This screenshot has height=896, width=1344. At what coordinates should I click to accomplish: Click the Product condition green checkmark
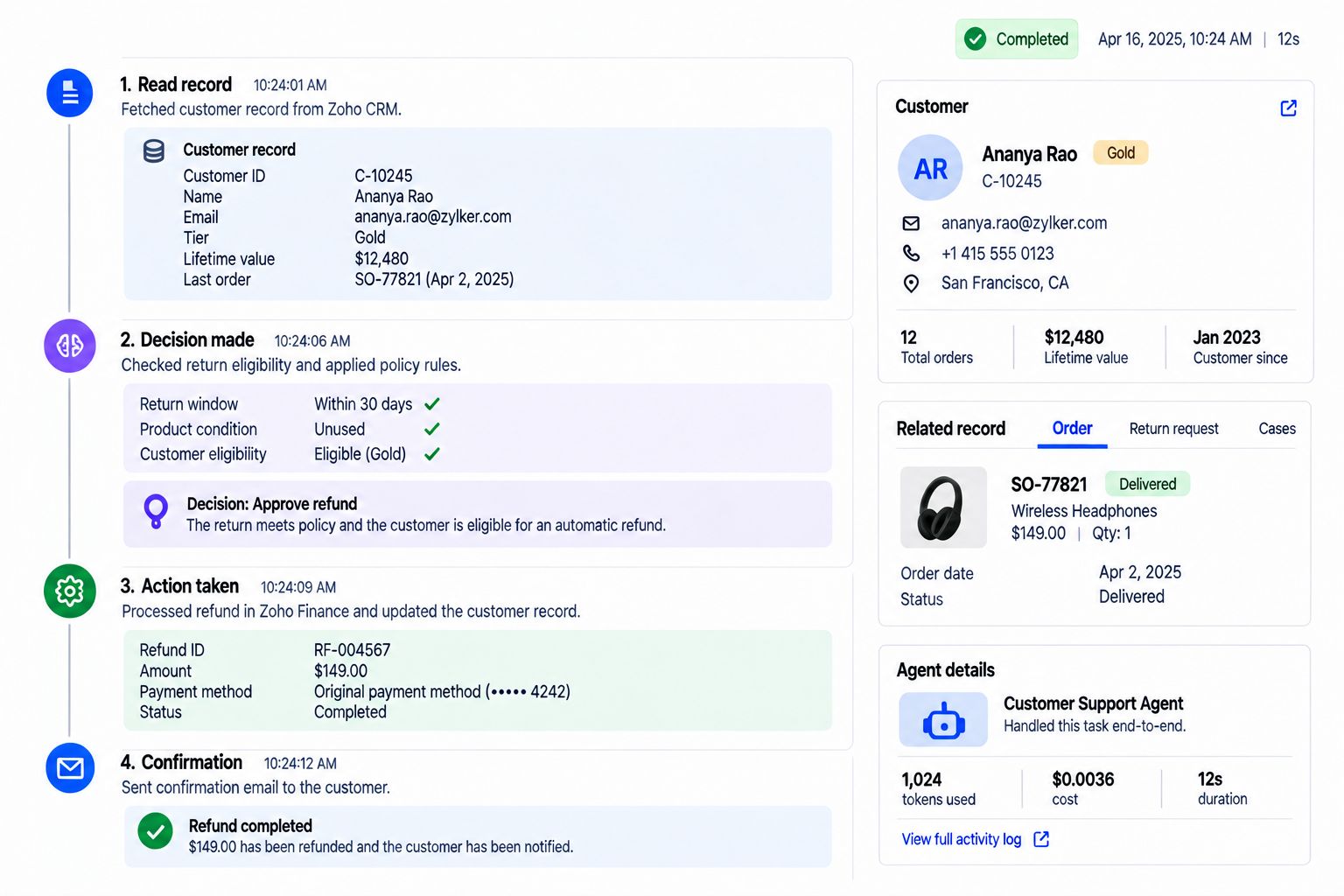coord(432,430)
